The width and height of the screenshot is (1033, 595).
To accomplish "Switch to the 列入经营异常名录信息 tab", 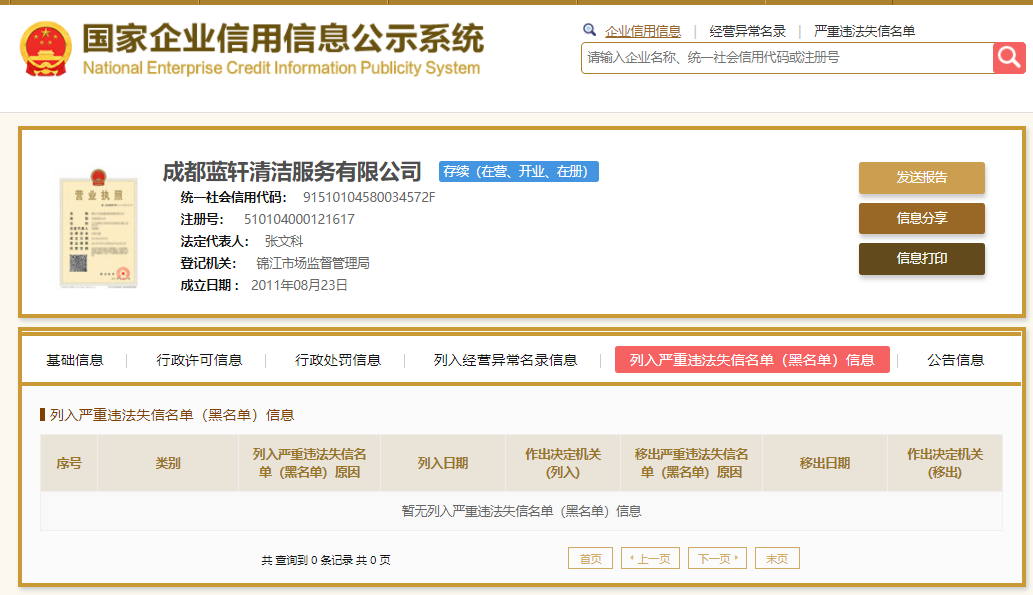I will [505, 360].
